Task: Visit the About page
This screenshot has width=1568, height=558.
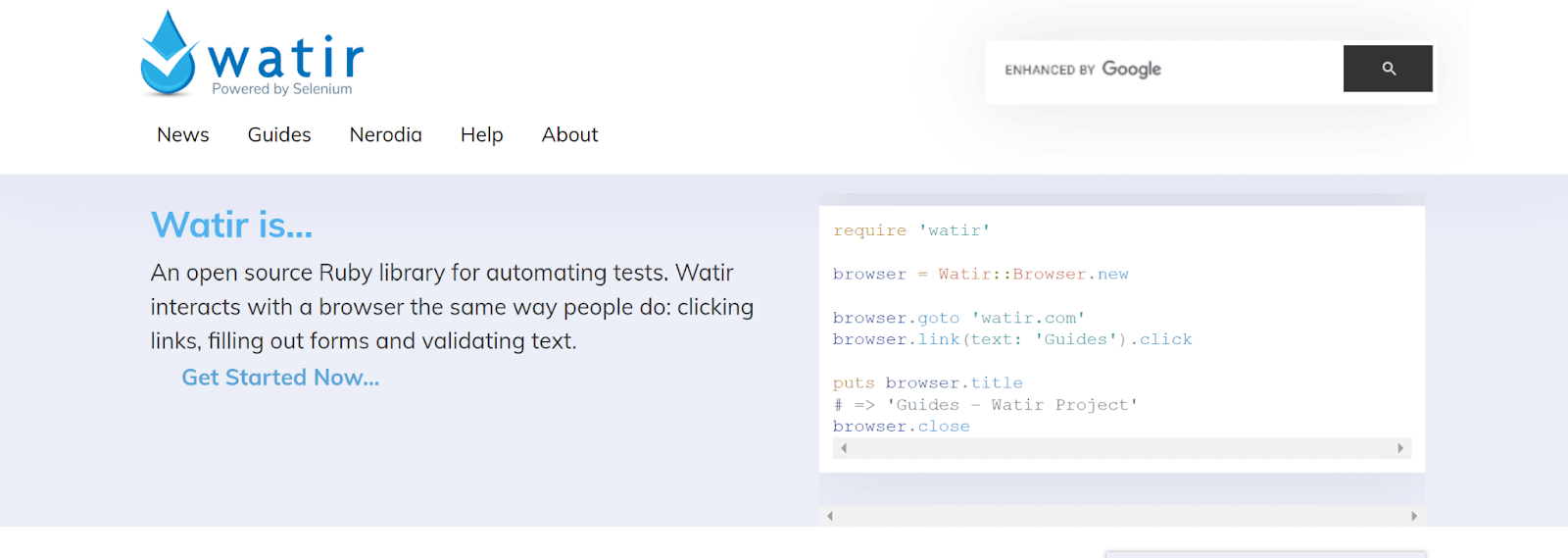Action: pos(569,135)
